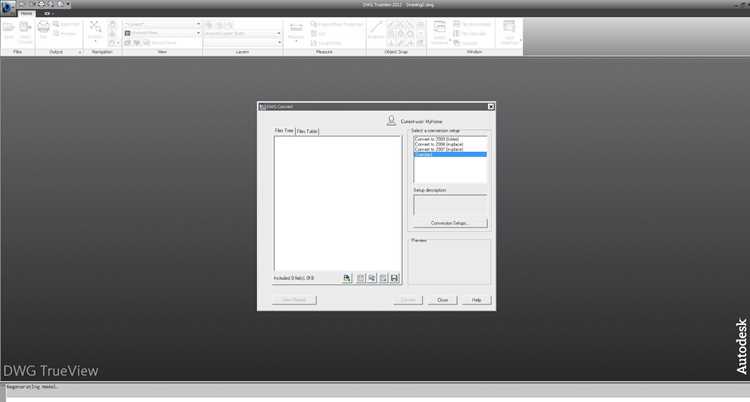Click the Help button in DWG Convert
This screenshot has width=750, height=402.
476,300
